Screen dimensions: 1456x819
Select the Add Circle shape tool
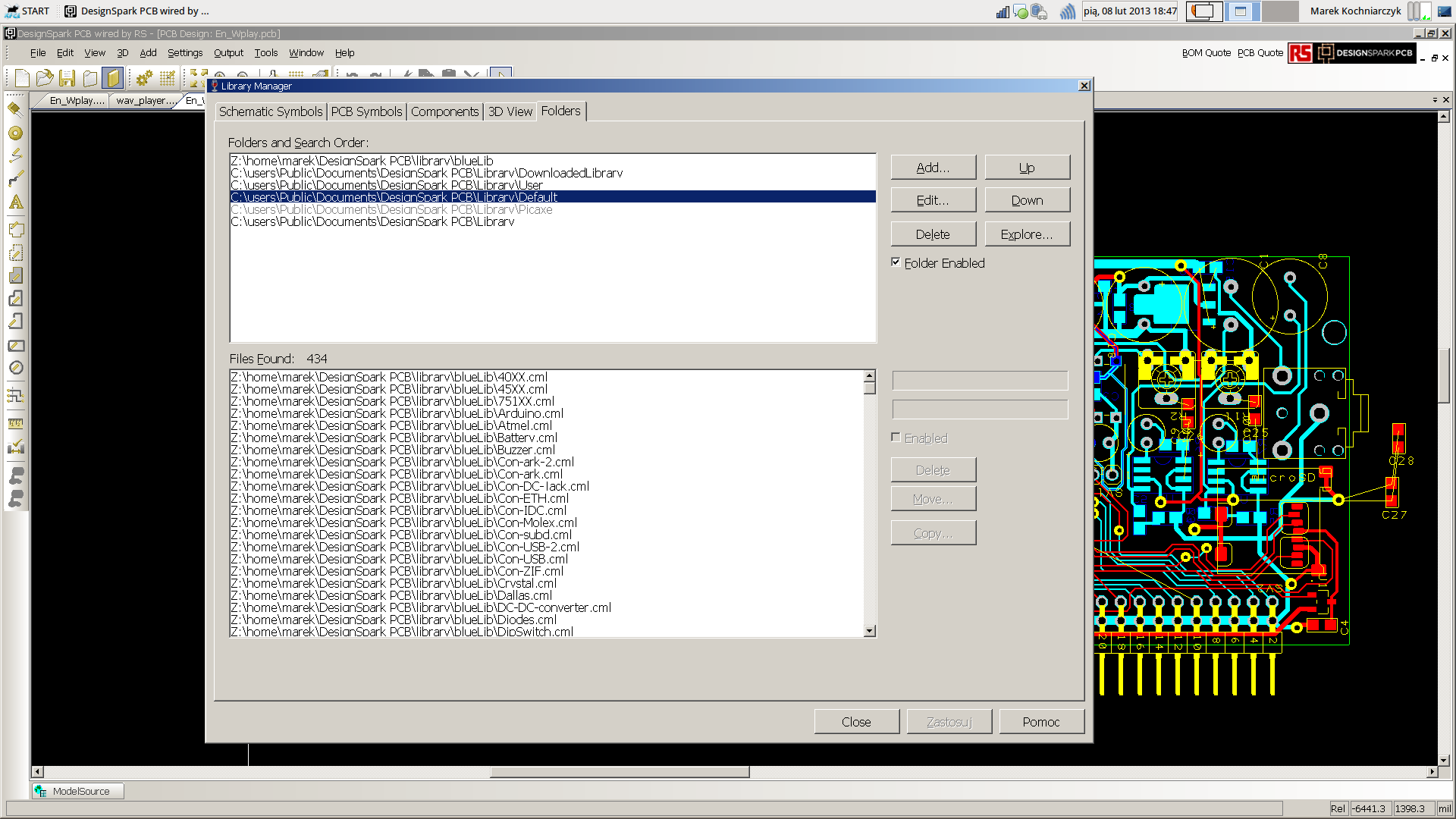[x=15, y=368]
